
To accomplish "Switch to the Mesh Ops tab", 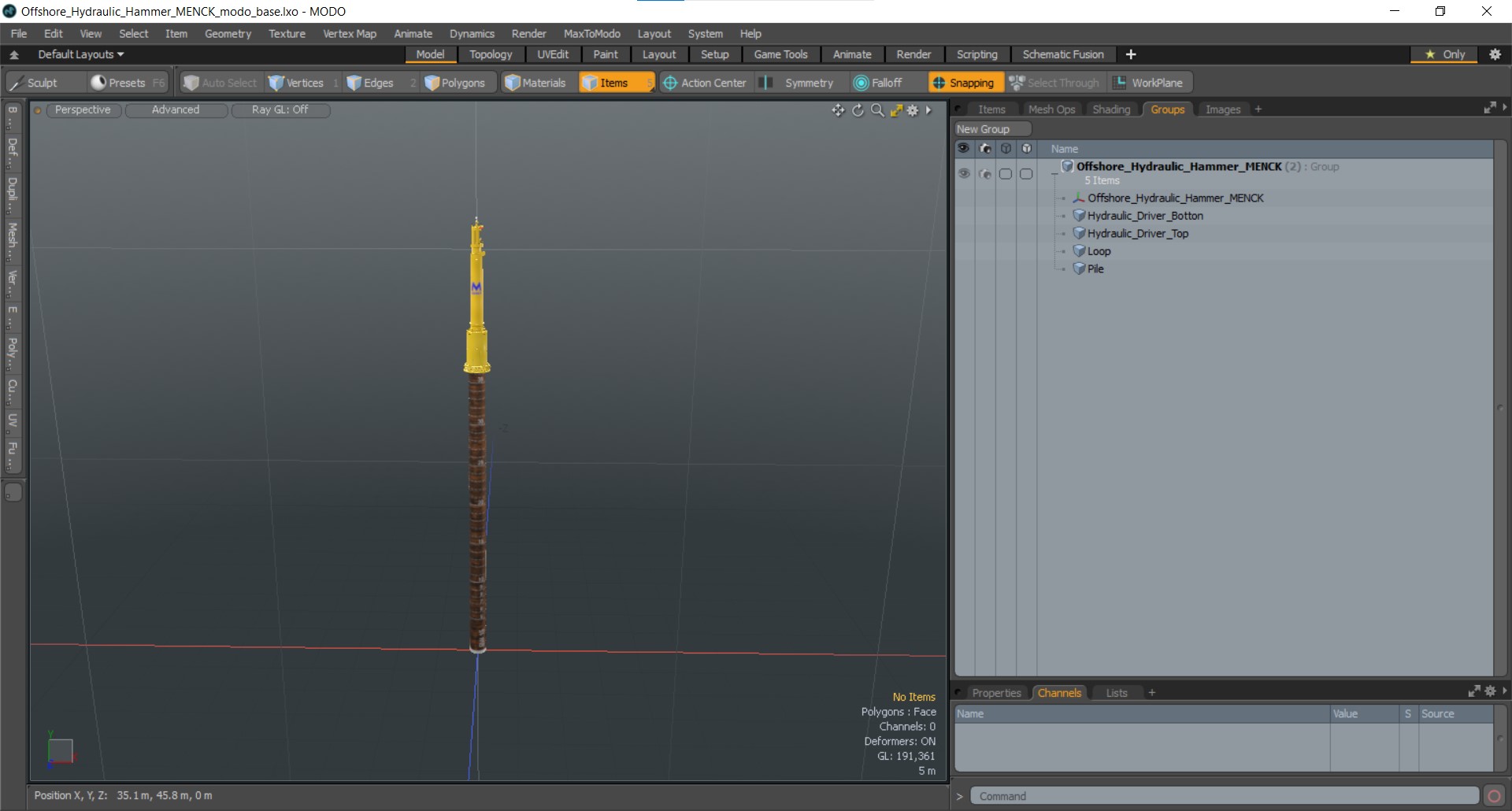I will pyautogui.click(x=1051, y=109).
